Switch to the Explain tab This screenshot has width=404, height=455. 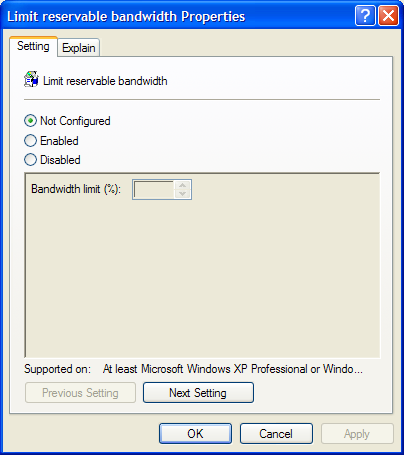[x=79, y=48]
